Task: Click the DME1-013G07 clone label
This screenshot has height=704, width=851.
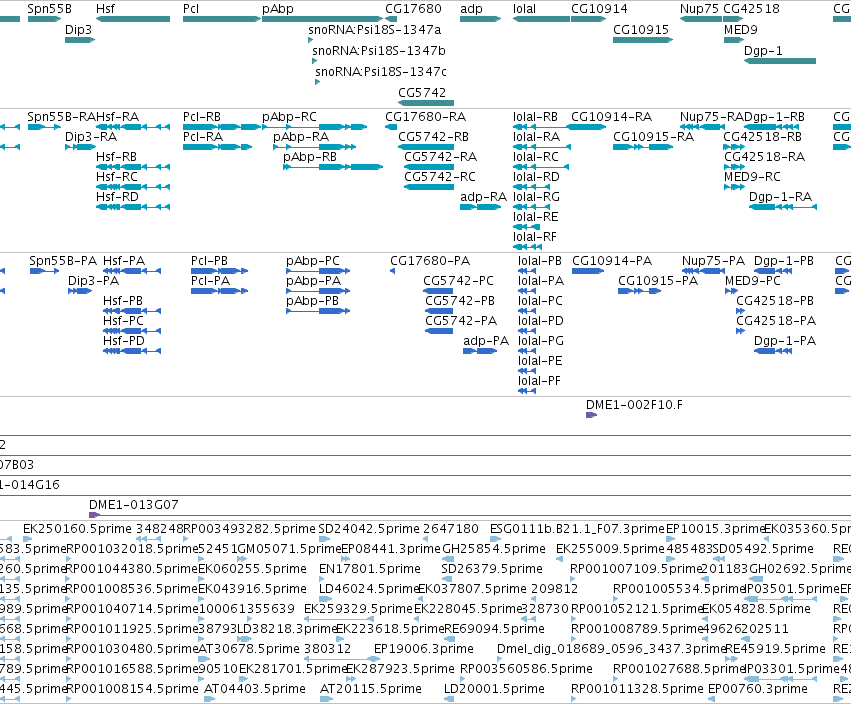Action: click(134, 505)
